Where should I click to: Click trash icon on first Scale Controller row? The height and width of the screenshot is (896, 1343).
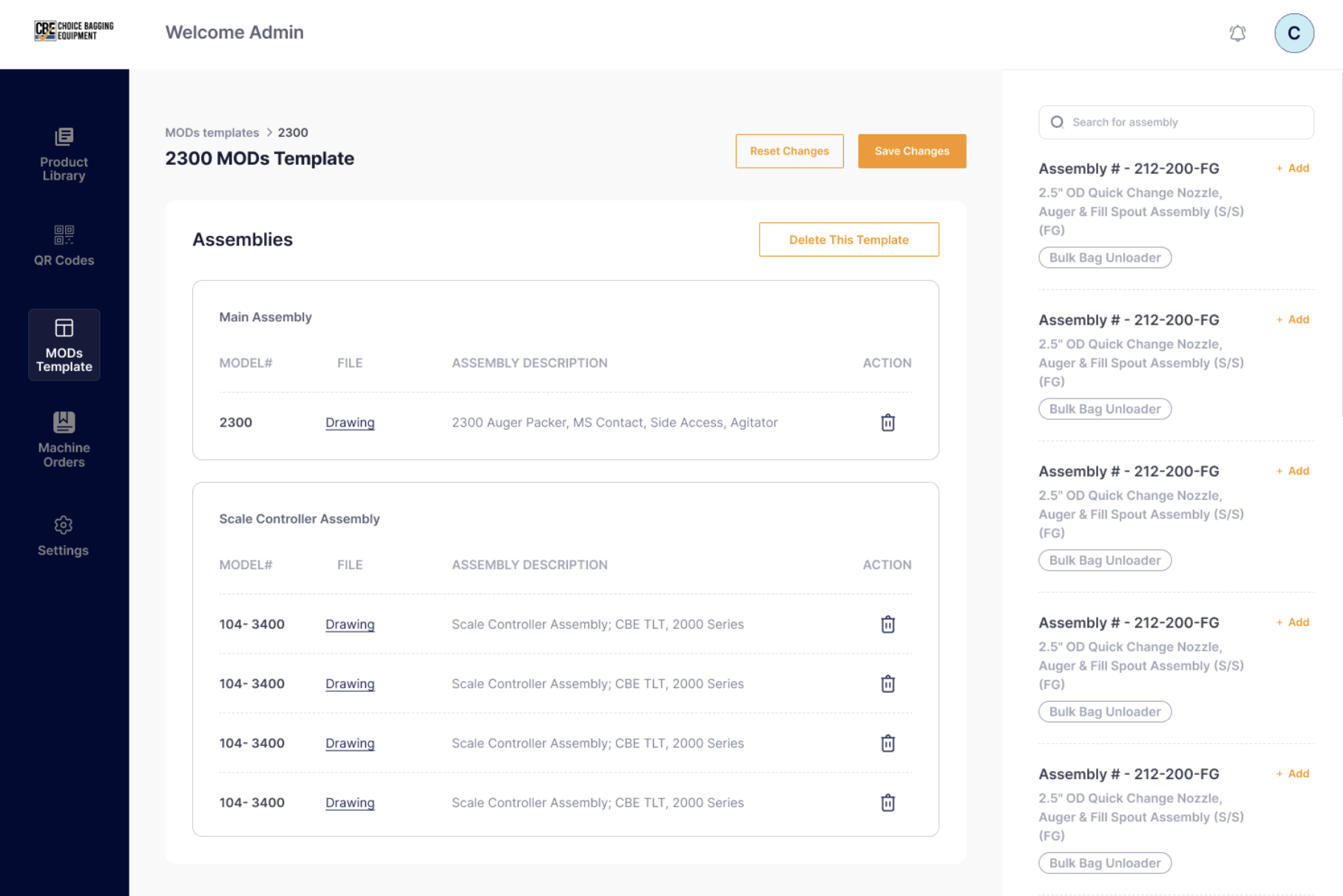point(887,625)
